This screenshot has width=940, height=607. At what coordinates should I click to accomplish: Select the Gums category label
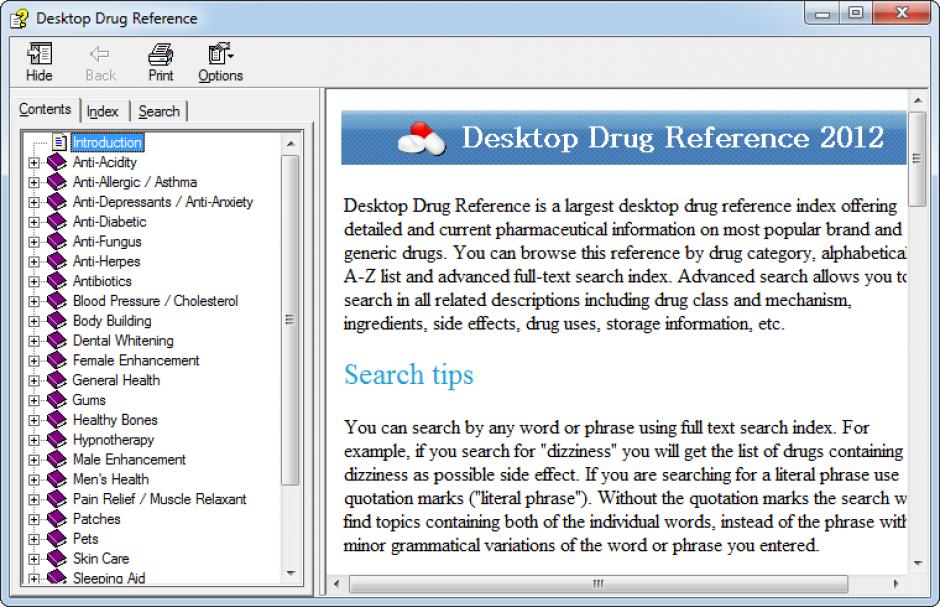[x=89, y=400]
